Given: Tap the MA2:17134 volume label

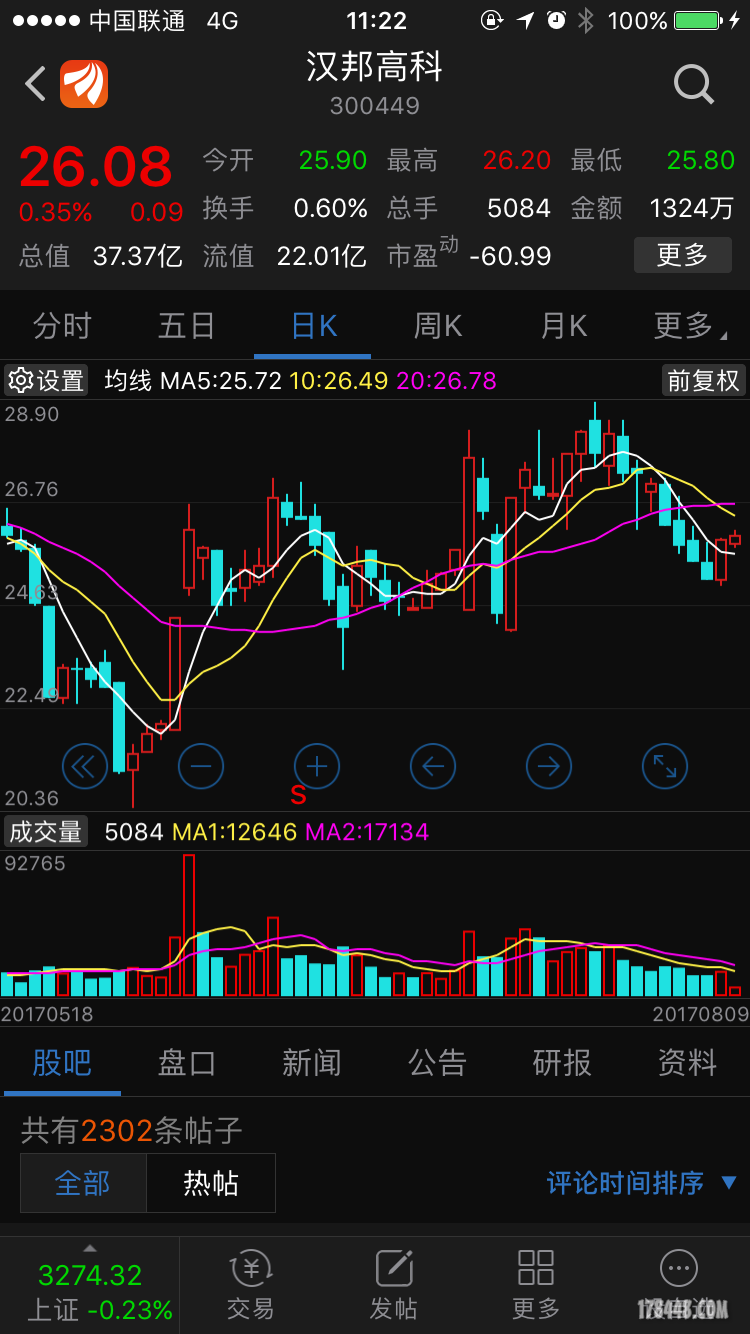Looking at the screenshot, I should coord(367,832).
